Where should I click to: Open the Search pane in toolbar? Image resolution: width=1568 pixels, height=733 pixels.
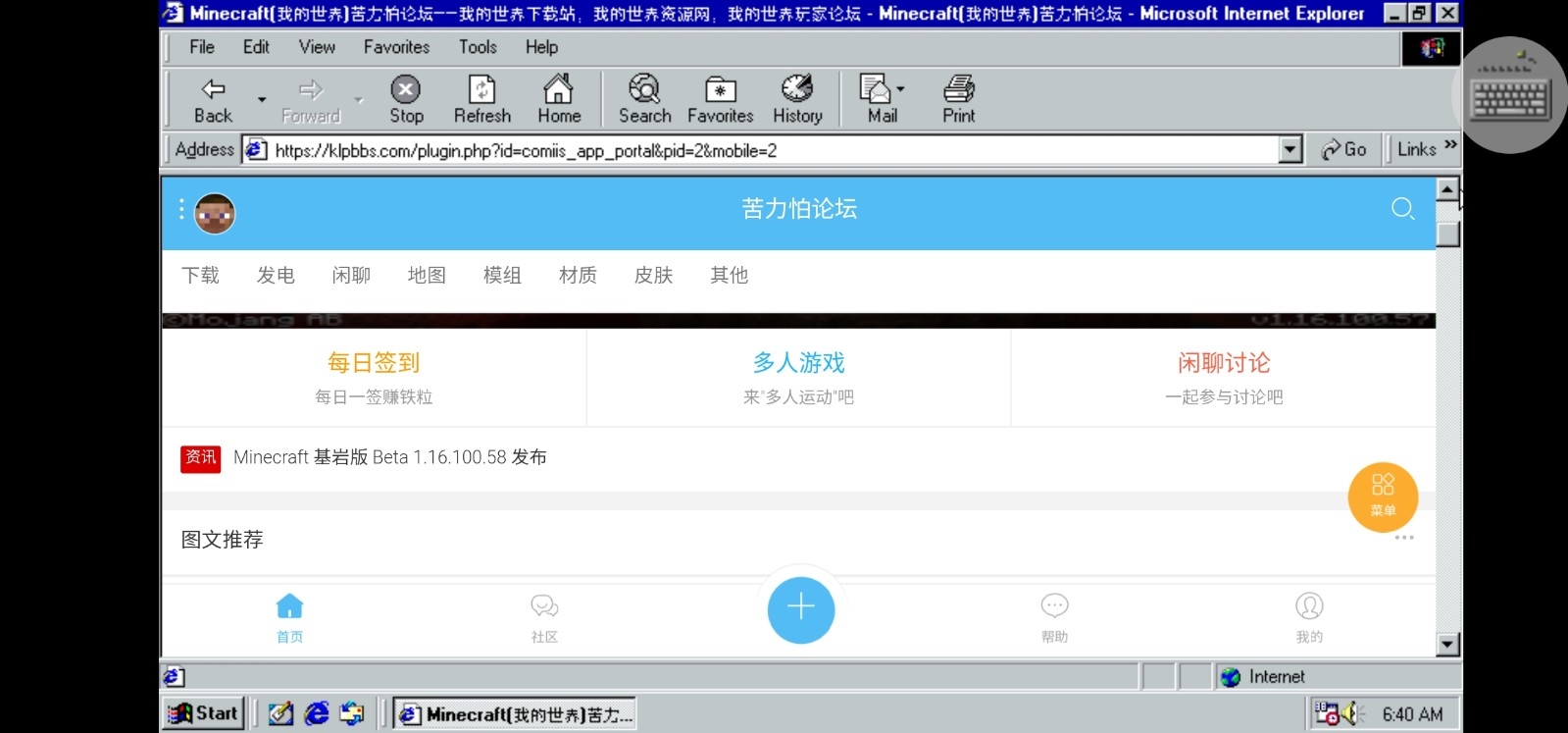(644, 100)
